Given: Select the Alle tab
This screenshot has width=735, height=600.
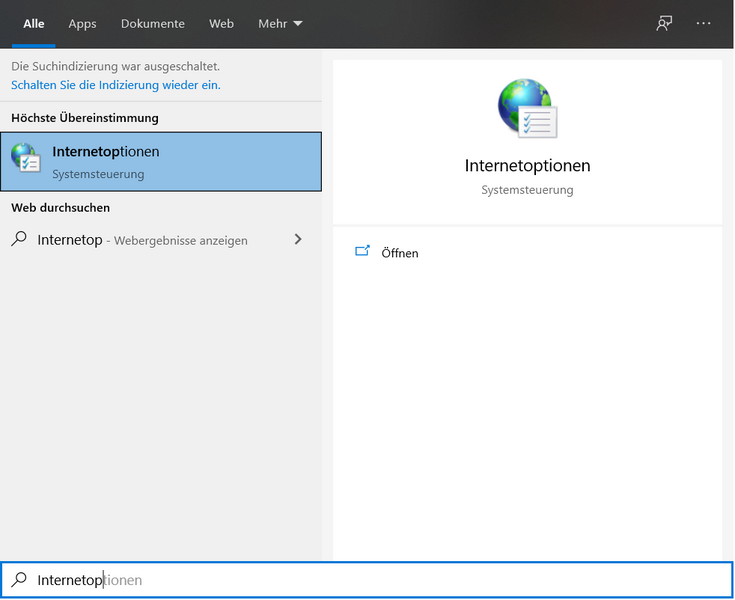Looking at the screenshot, I should click(x=34, y=23).
